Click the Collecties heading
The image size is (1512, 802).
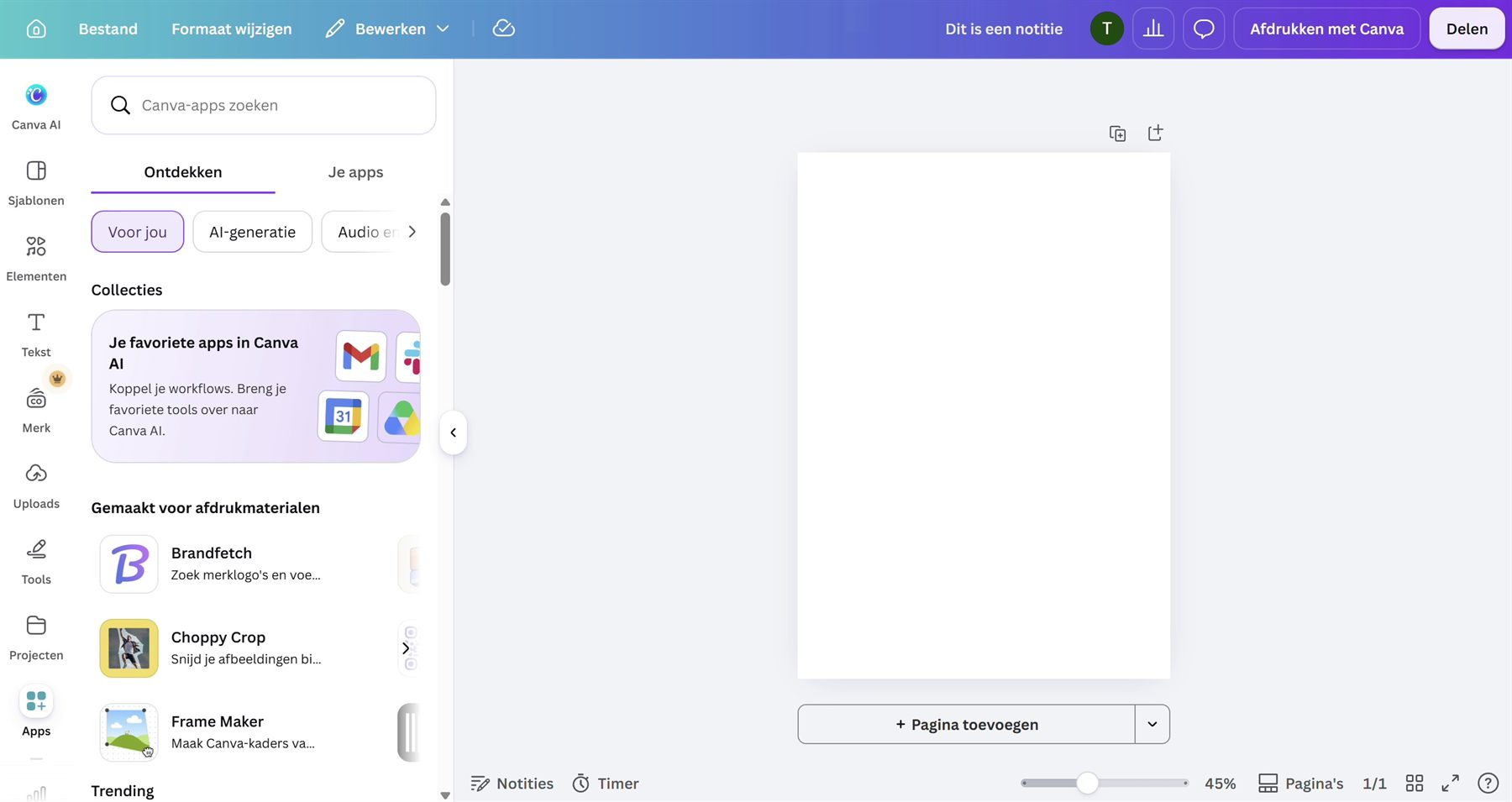(x=127, y=290)
